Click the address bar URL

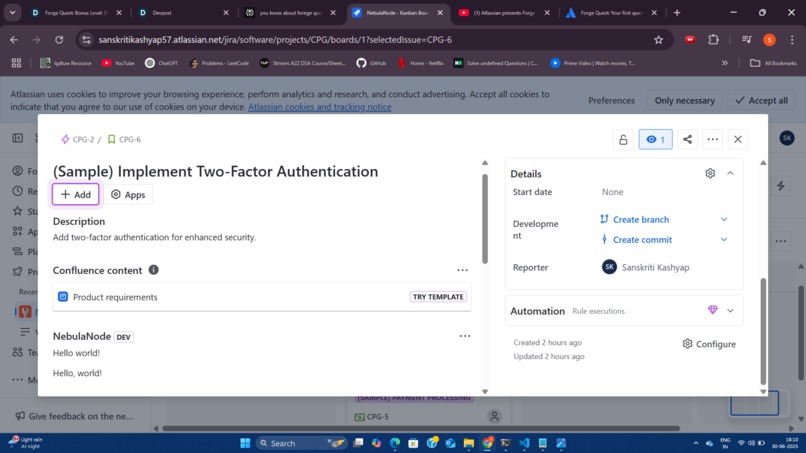(275, 40)
